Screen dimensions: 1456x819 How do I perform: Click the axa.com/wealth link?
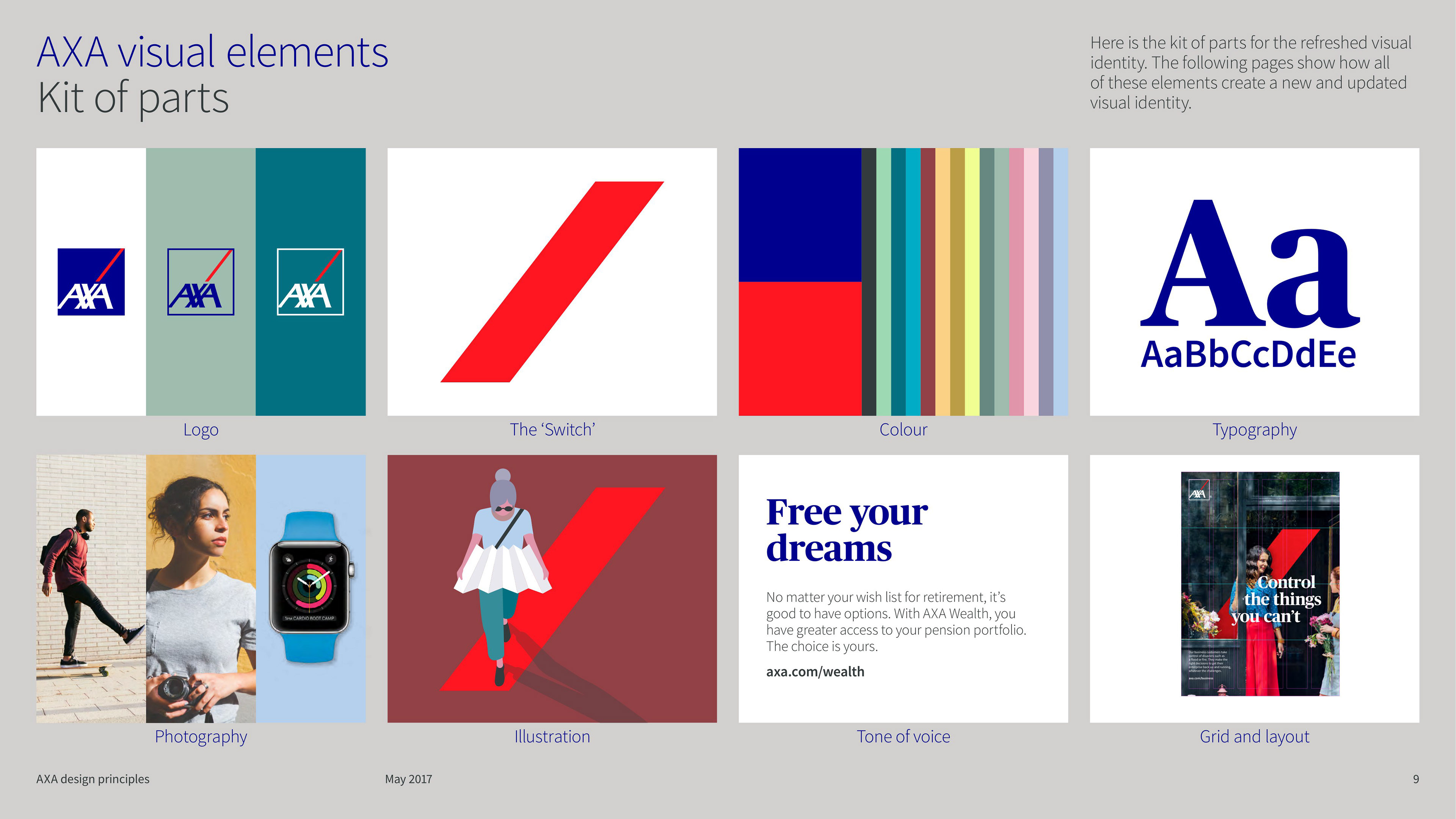point(815,672)
